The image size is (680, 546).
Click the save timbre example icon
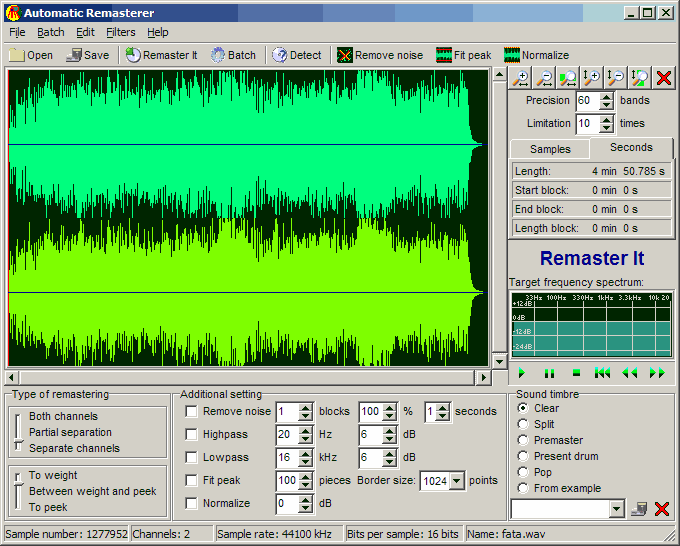point(639,509)
